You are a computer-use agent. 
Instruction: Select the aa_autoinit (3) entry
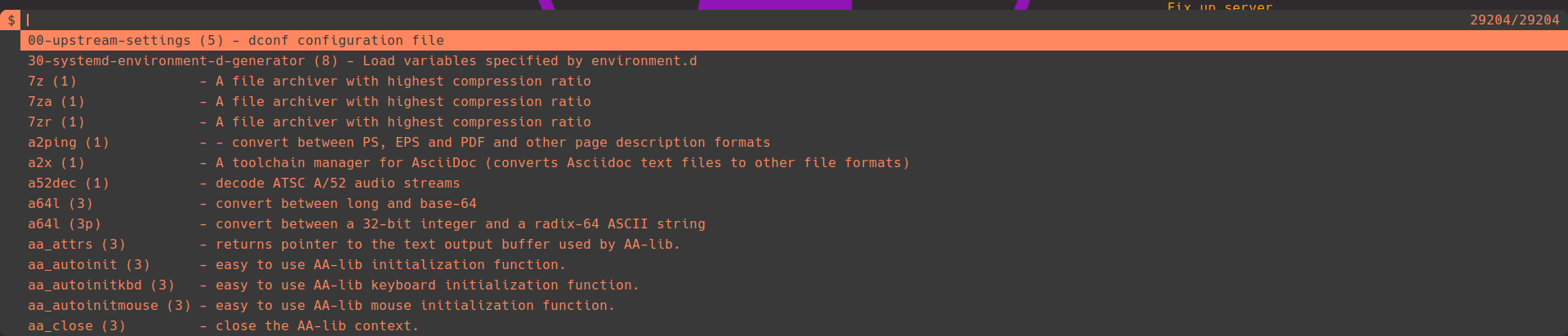pos(296,265)
